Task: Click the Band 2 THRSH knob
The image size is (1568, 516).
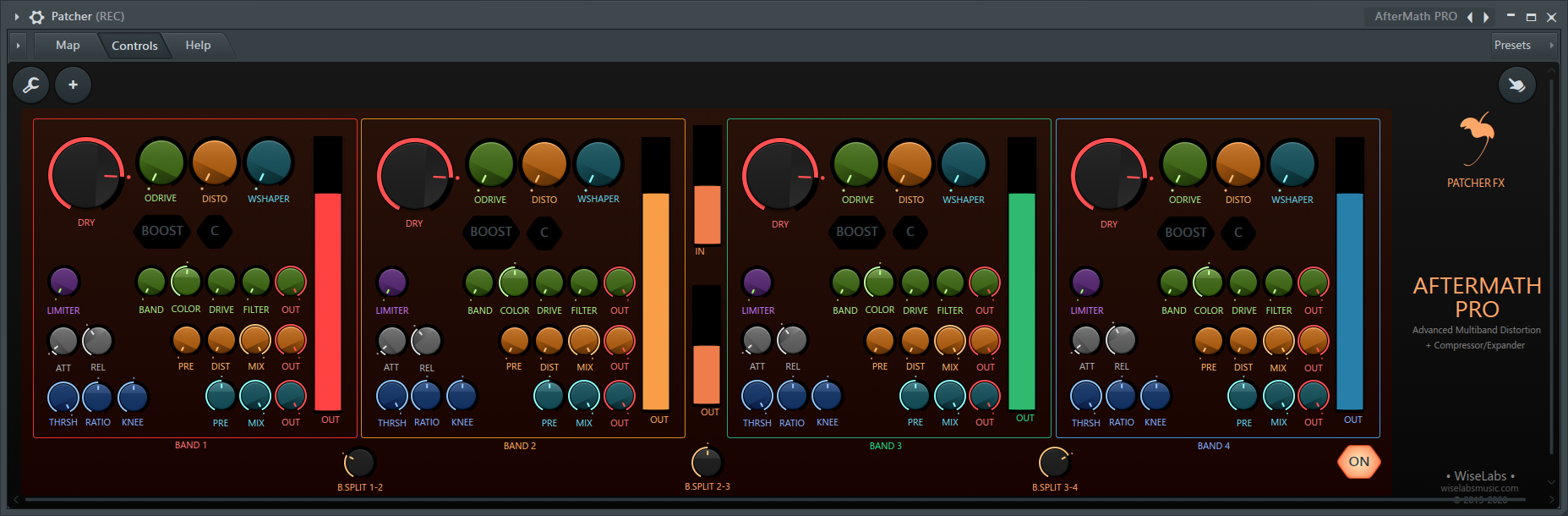Action: pyautogui.click(x=391, y=396)
